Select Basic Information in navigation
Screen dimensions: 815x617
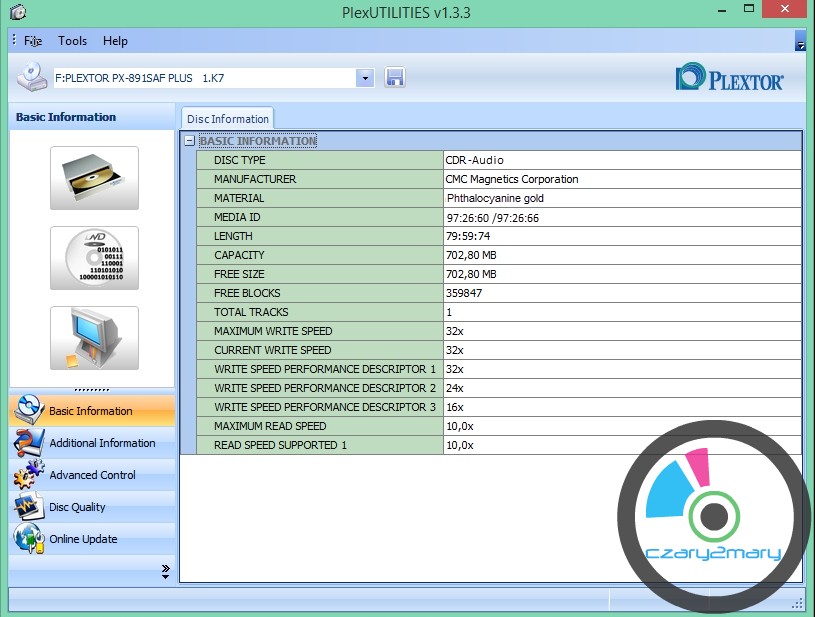(90, 411)
